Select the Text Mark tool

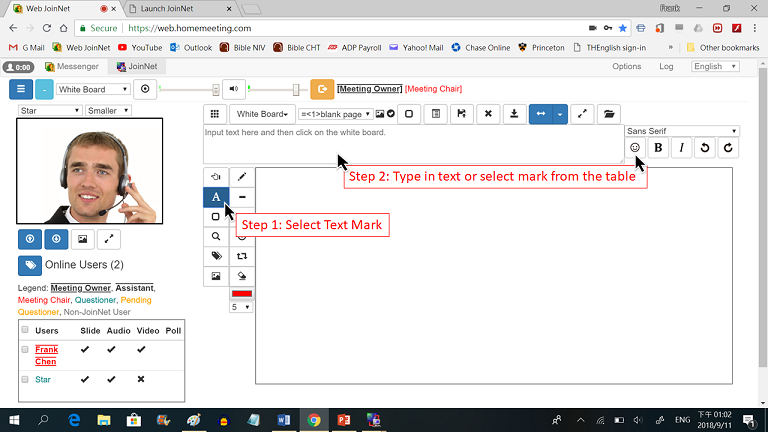pyautogui.click(x=216, y=197)
